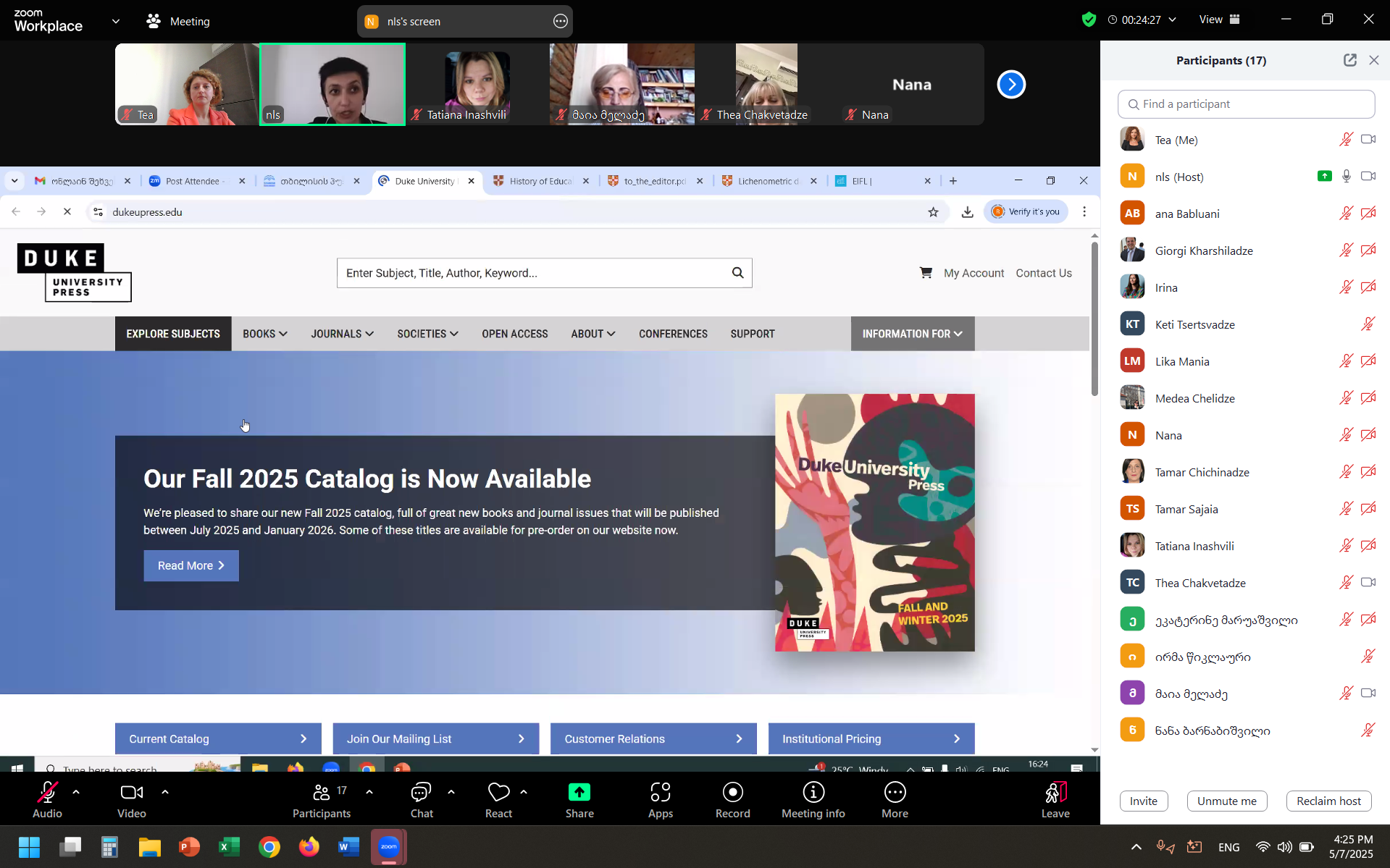This screenshot has height=868, width=1390.
Task: Open Word from taskbar
Action: click(x=348, y=847)
